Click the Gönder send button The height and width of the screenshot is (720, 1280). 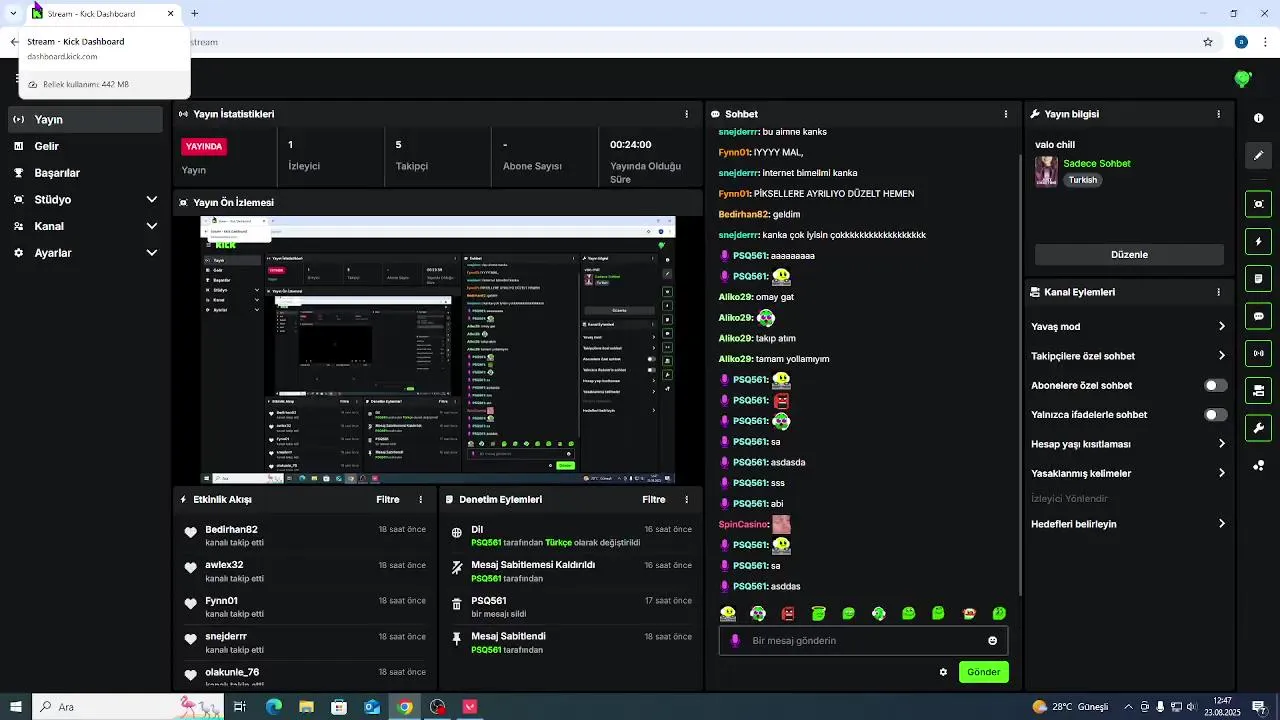[983, 672]
